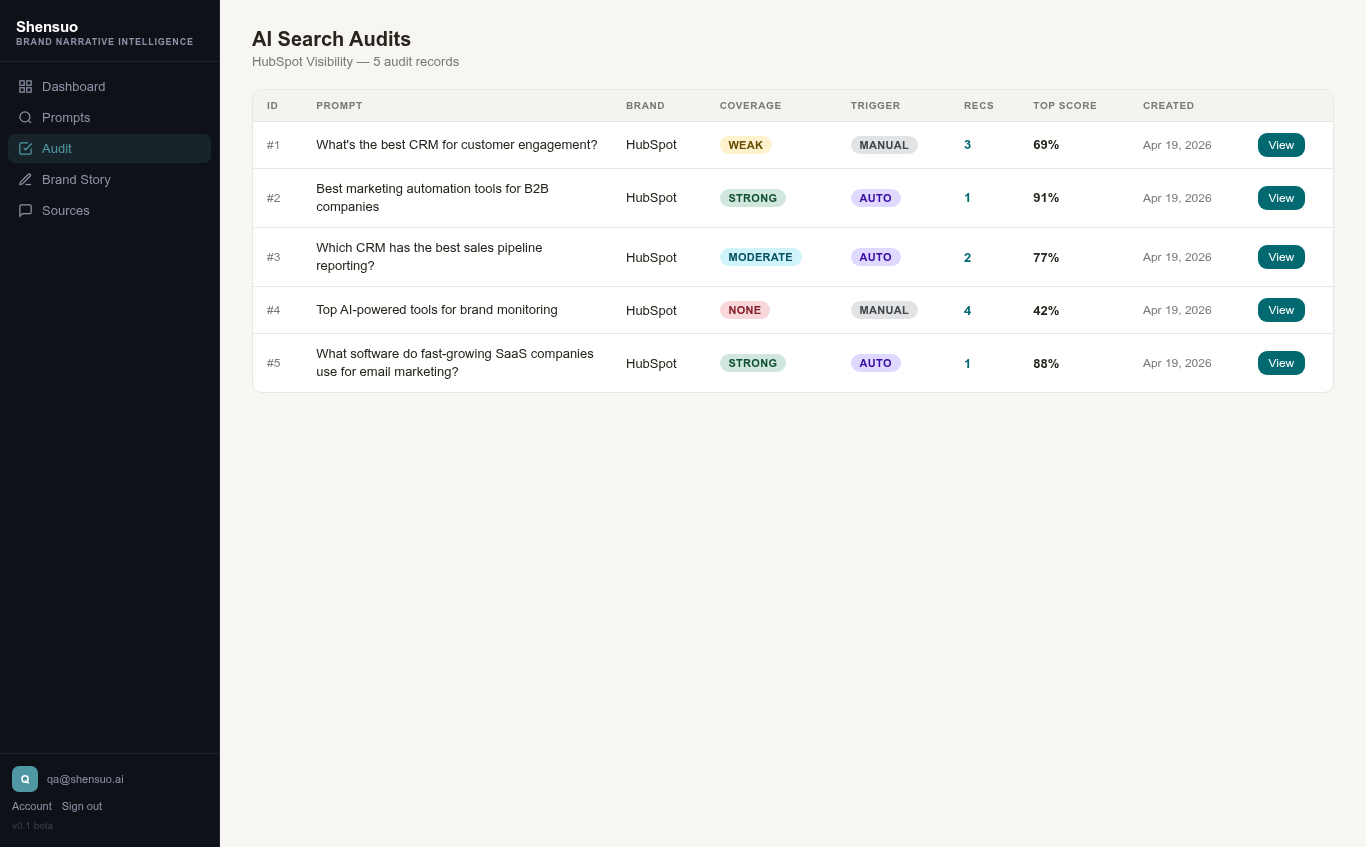Screen dimensions: 1366x847
Task: Open the 3 recommendations link on row #1
Action: point(967,144)
